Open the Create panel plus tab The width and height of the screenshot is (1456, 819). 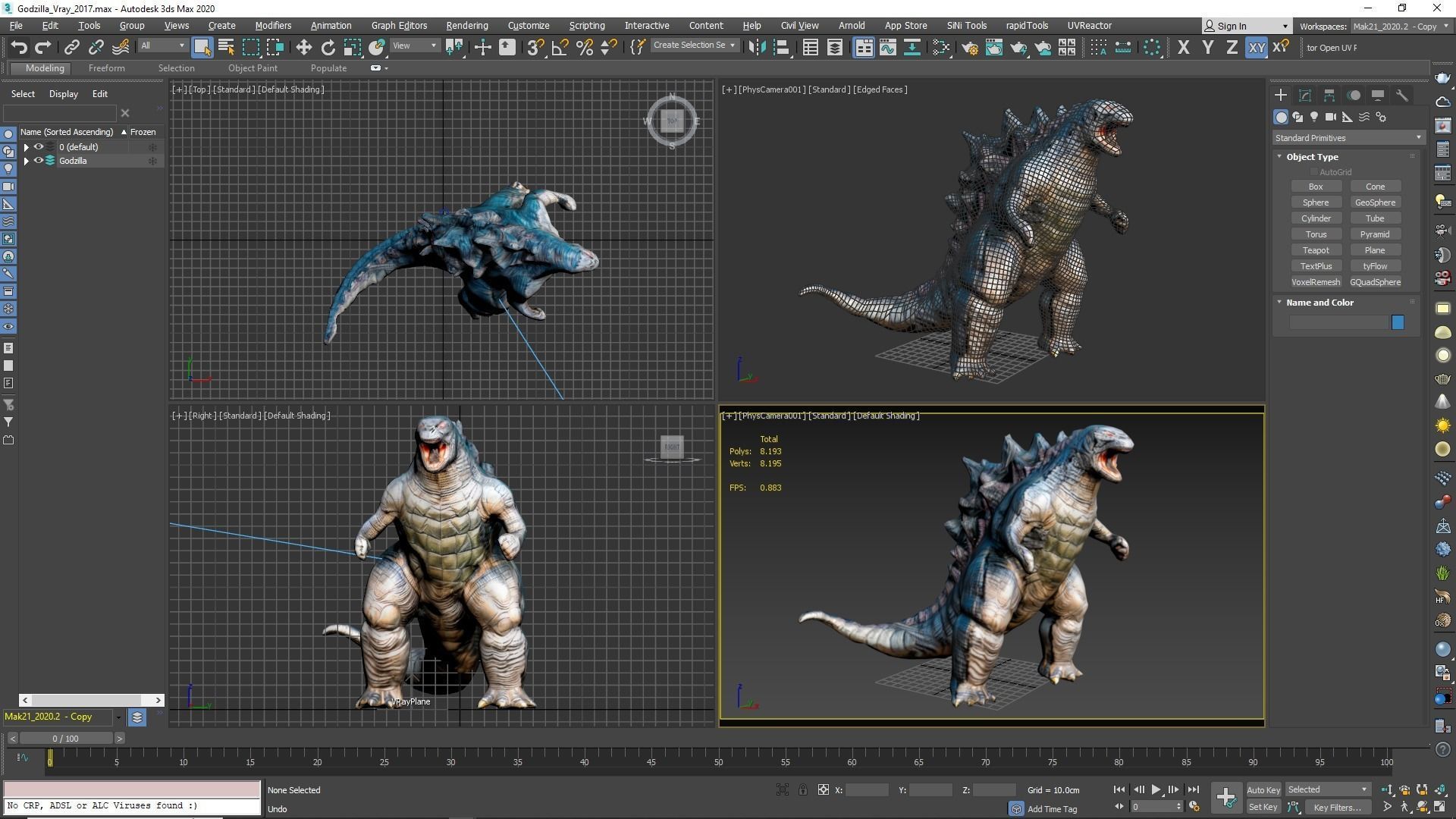tap(1281, 95)
